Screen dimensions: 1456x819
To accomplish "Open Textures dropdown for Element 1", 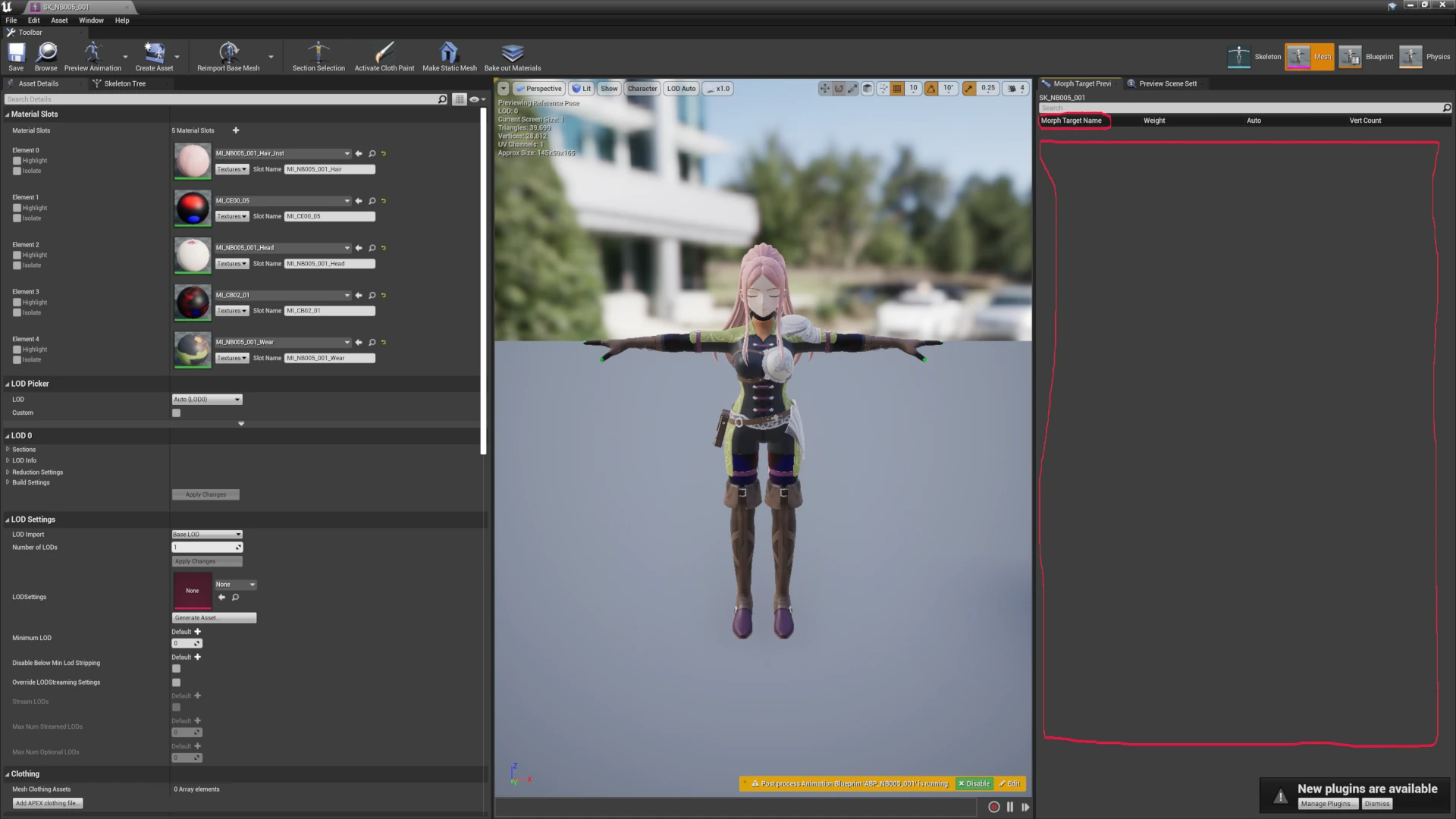I will 232,217.
